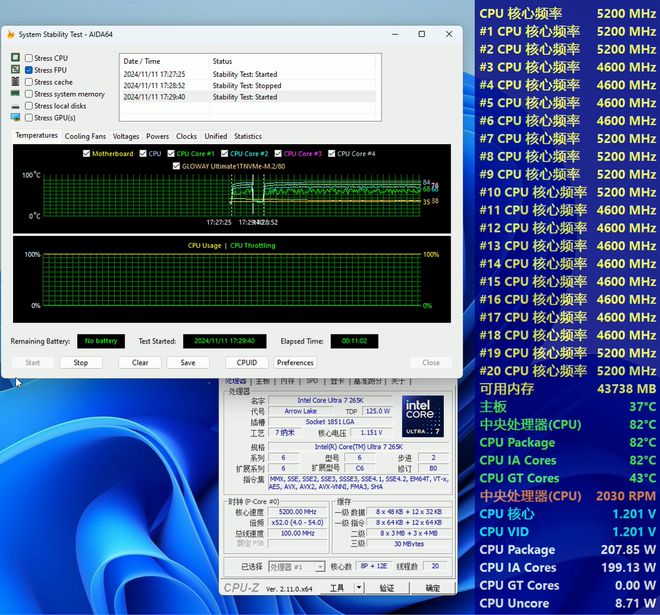This screenshot has height=615, width=660.
Task: Open Preferences in the stability test
Action: pyautogui.click(x=295, y=363)
